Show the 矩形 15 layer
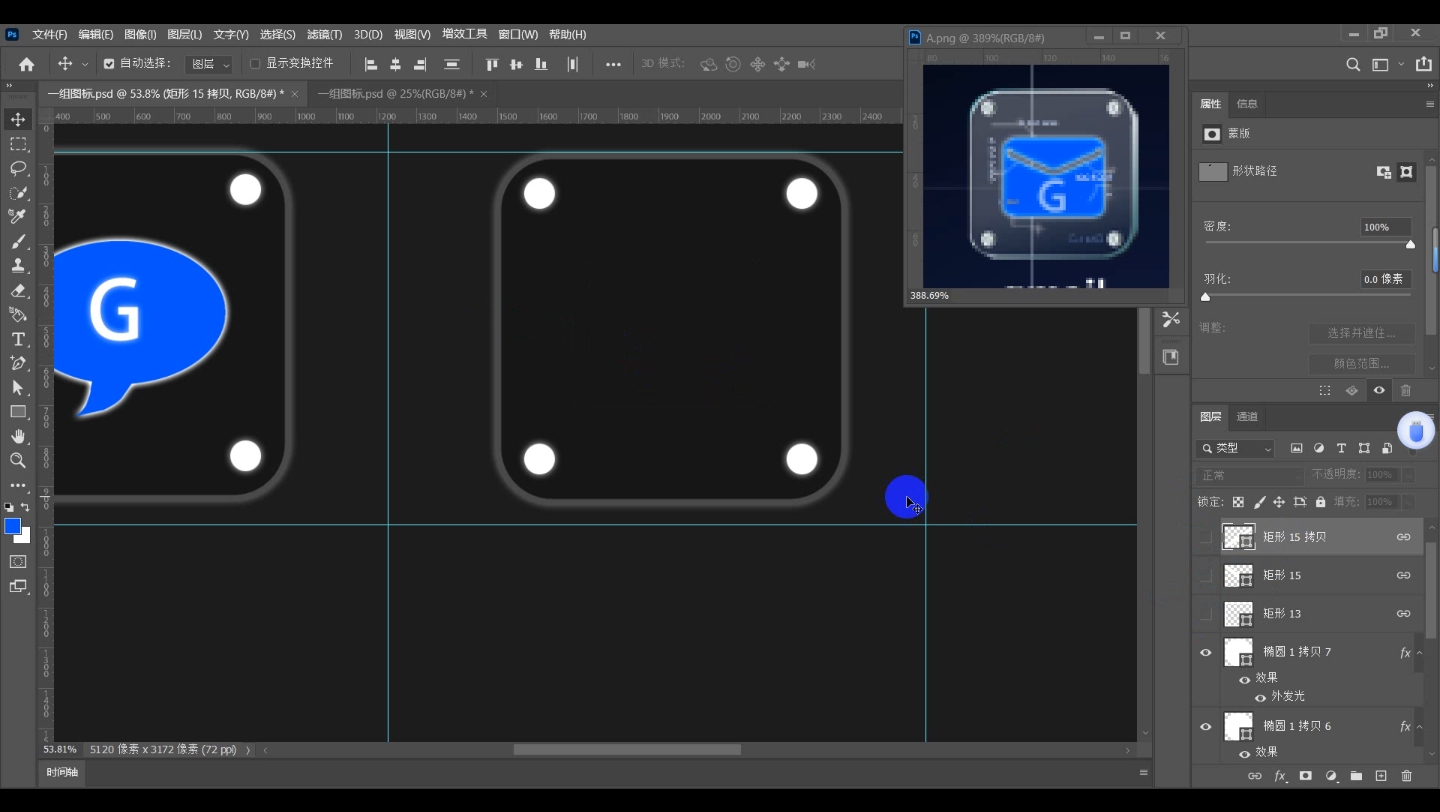The width and height of the screenshot is (1440, 812). pos(1206,575)
